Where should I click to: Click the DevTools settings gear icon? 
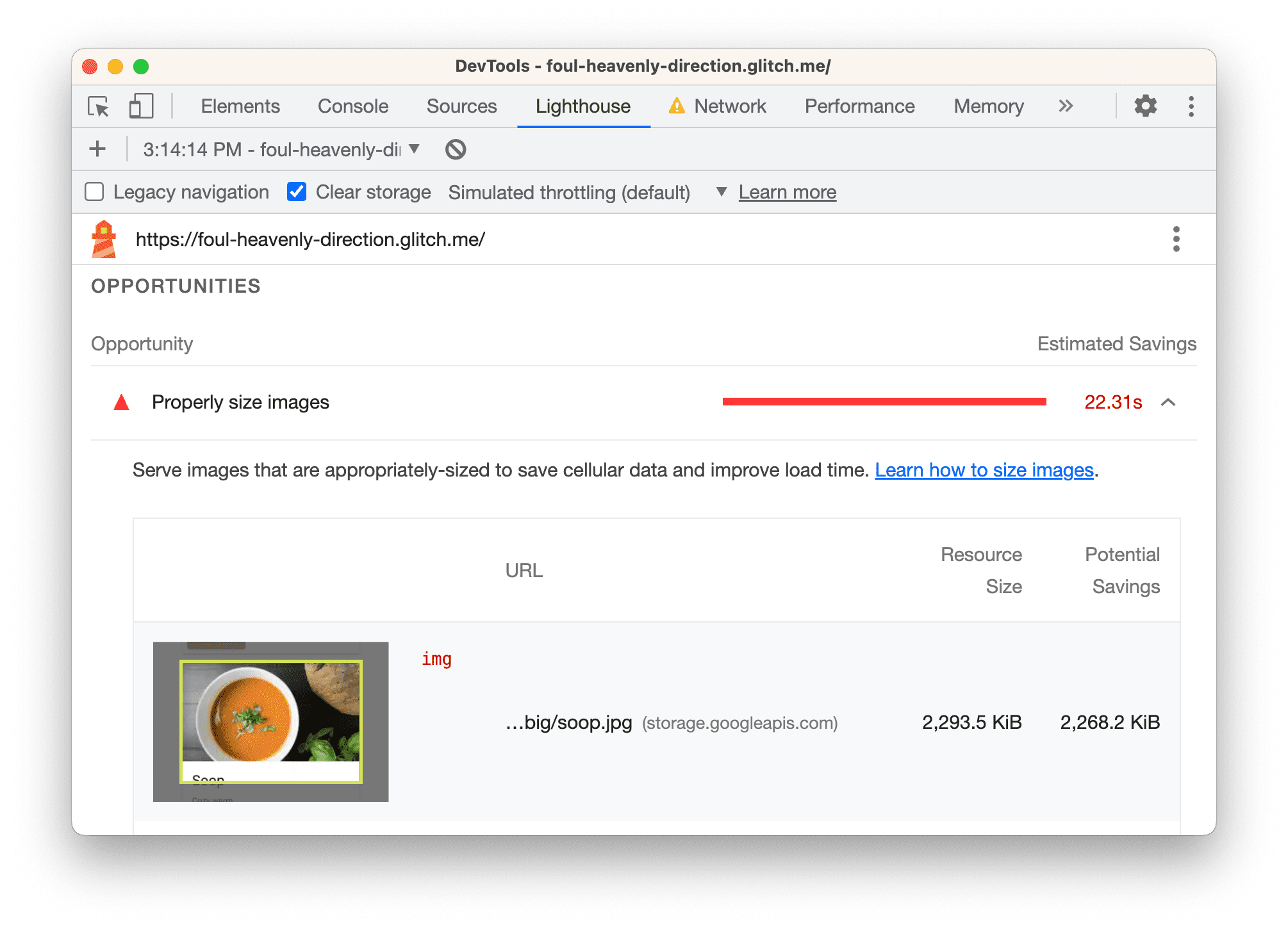pos(1147,106)
